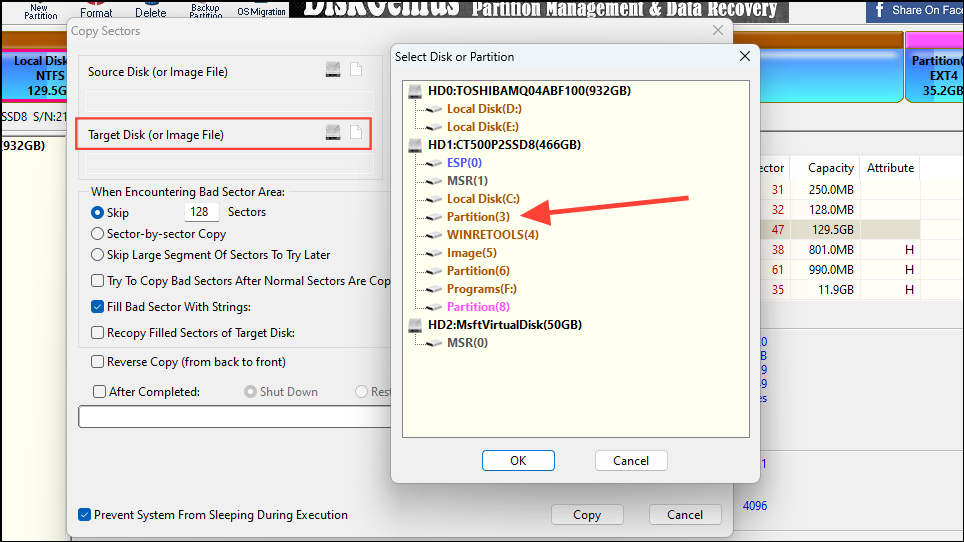Enable Try To Copy Bad Sectors checkbox
The height and width of the screenshot is (542, 964).
coord(97,280)
